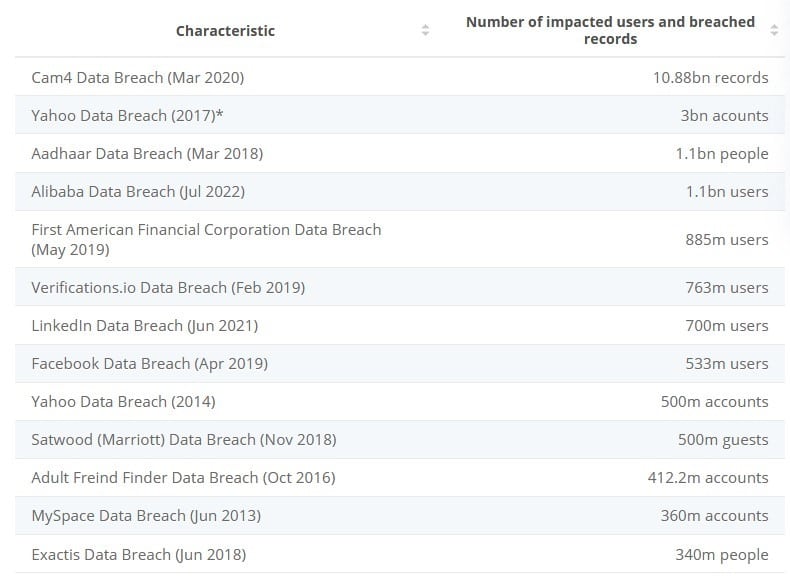Select 'Satwood (Marriott) Data Breach (Nov 2018)' label

coord(184,439)
